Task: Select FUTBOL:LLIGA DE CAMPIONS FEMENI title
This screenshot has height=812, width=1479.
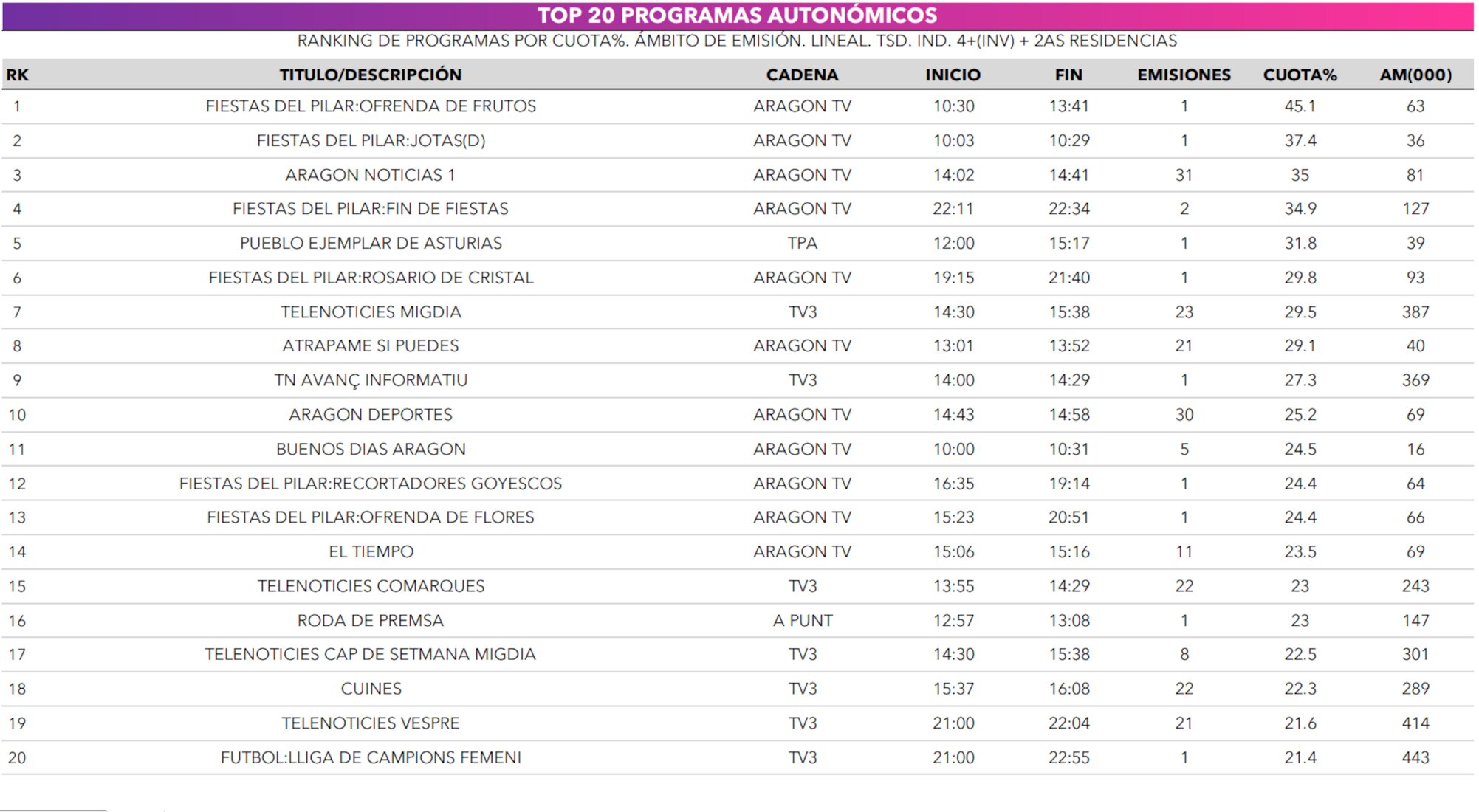Action: coord(371,757)
